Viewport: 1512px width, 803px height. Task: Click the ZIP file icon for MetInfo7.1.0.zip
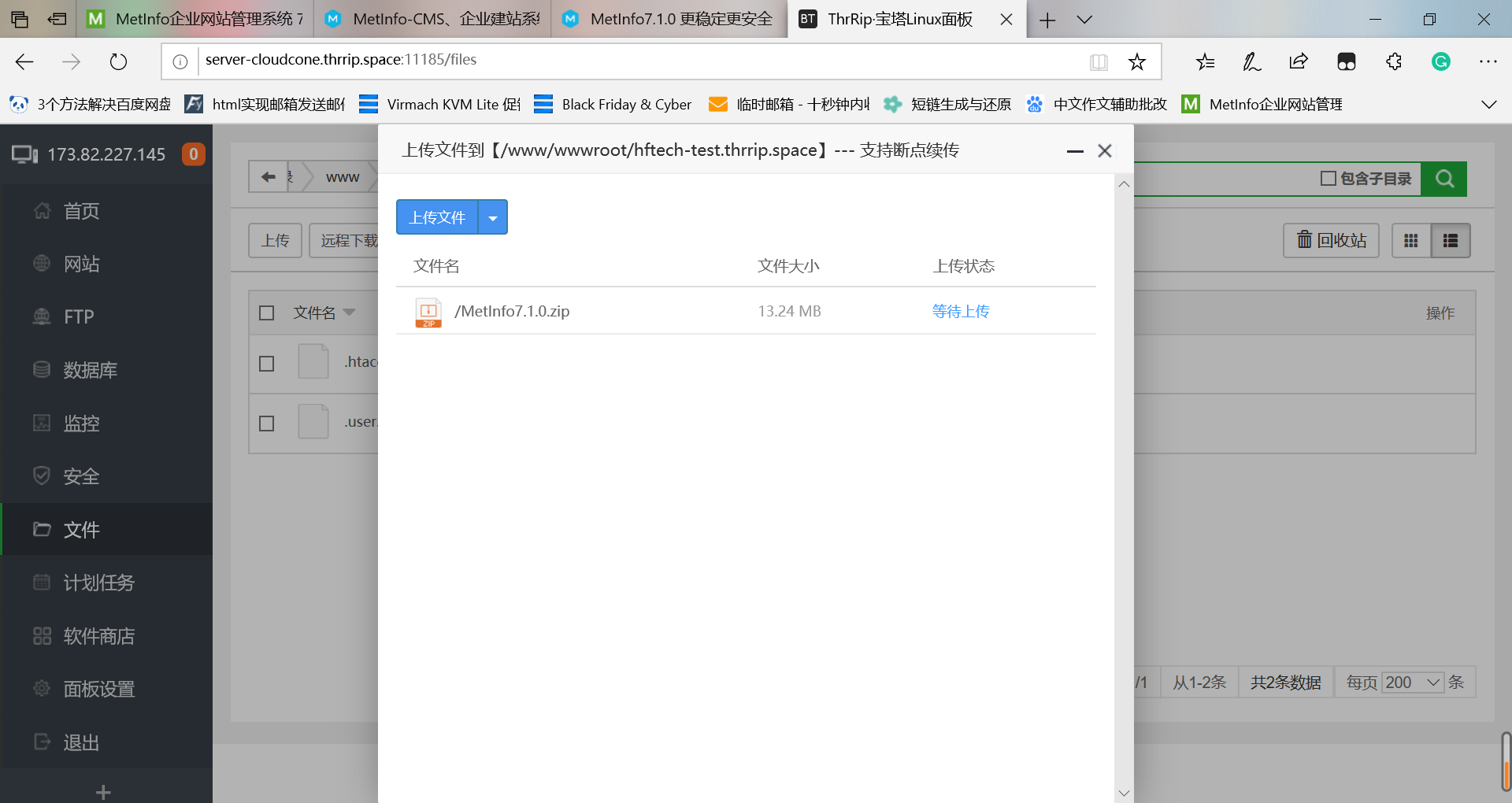pos(428,312)
